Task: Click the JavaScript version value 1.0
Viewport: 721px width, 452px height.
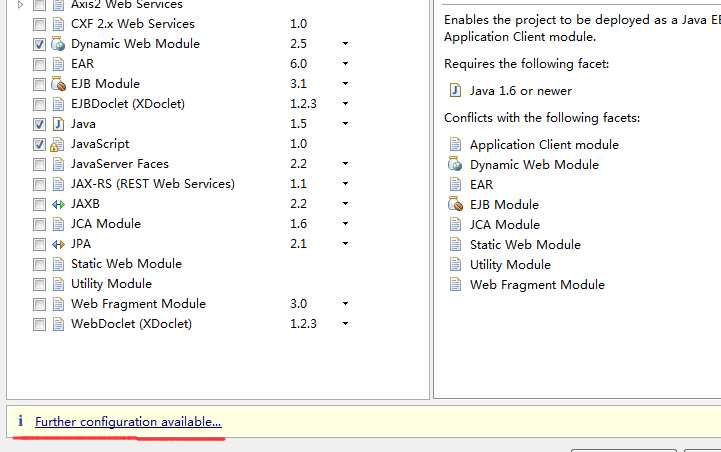Action: 298,144
